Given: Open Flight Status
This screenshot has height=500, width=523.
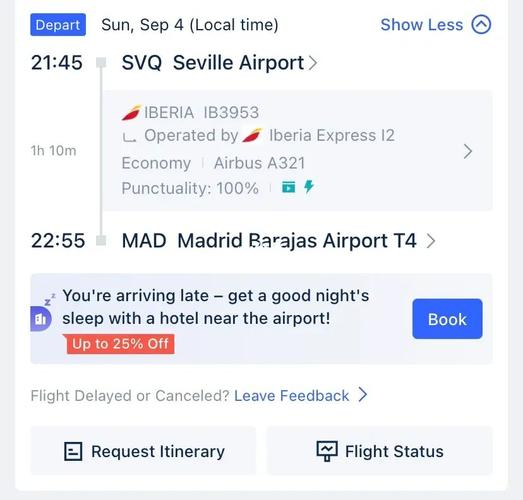Looking at the screenshot, I should pos(380,451).
